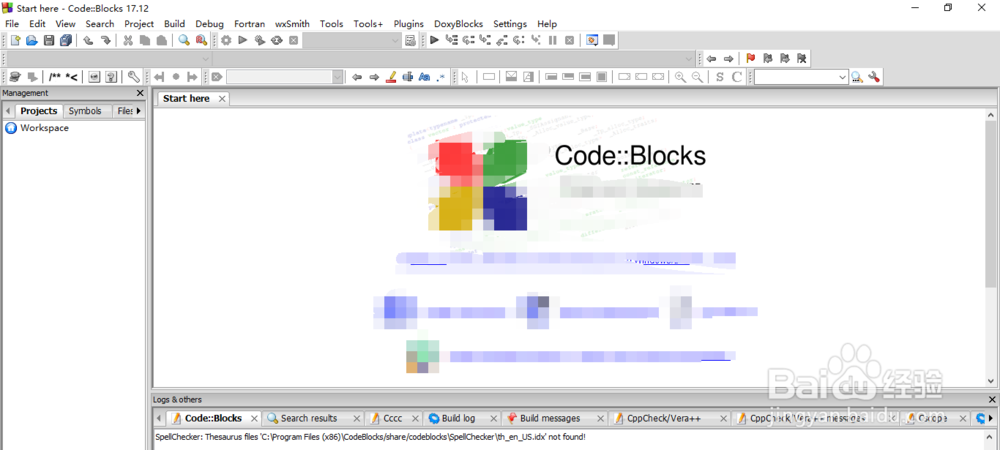The width and height of the screenshot is (1000, 450).
Task: Toggle the C comment button
Action: [x=737, y=77]
